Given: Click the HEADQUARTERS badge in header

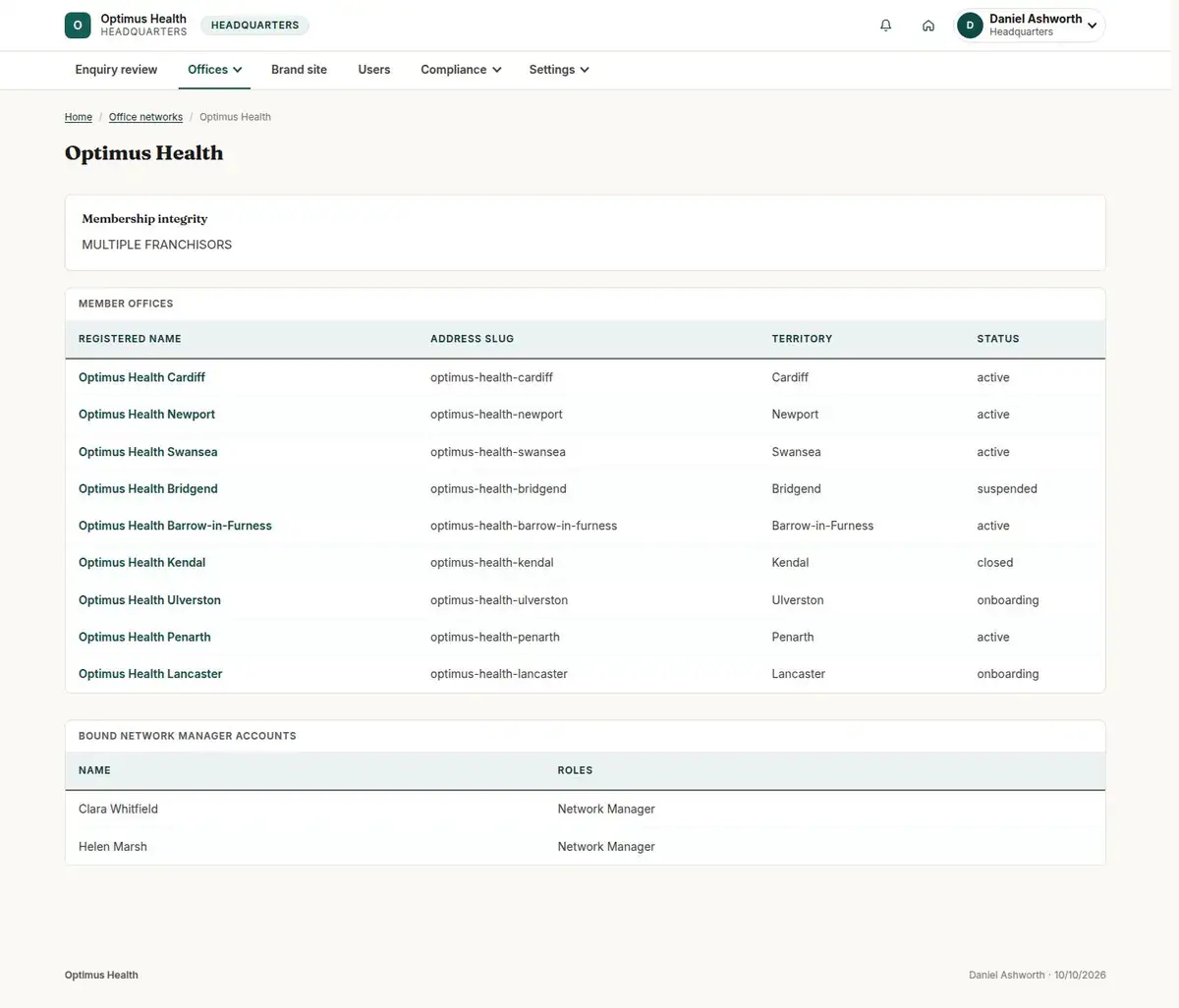Looking at the screenshot, I should [254, 26].
